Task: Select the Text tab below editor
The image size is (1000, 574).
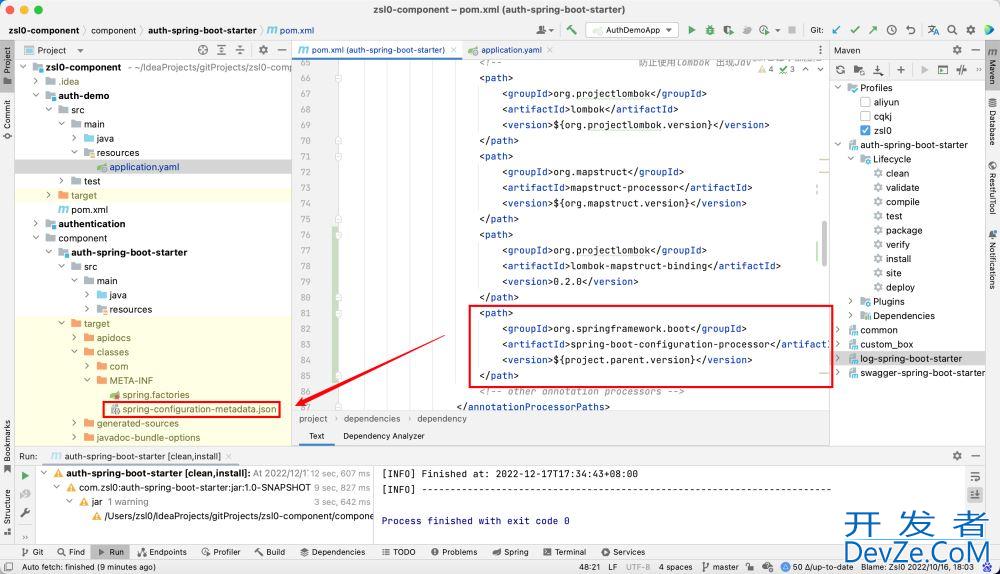Action: pos(317,436)
